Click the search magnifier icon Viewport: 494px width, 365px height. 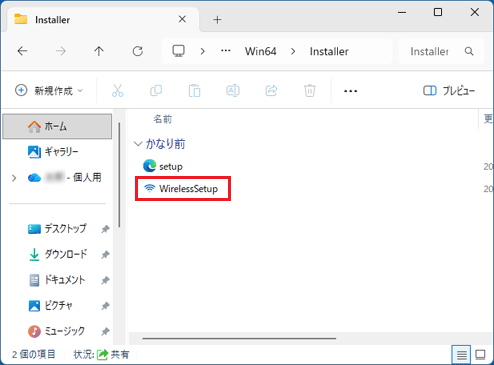pyautogui.click(x=469, y=51)
